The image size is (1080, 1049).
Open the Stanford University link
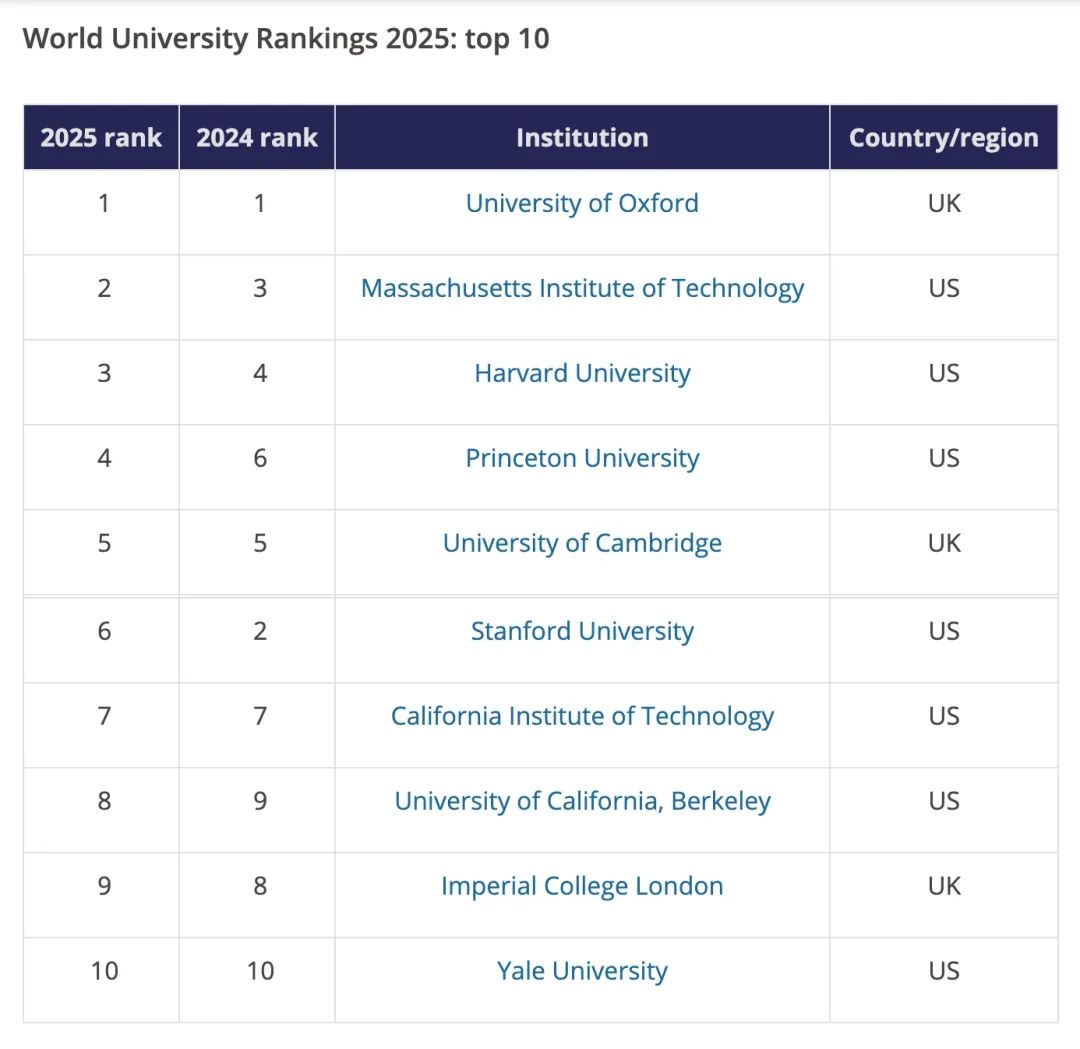coord(582,631)
